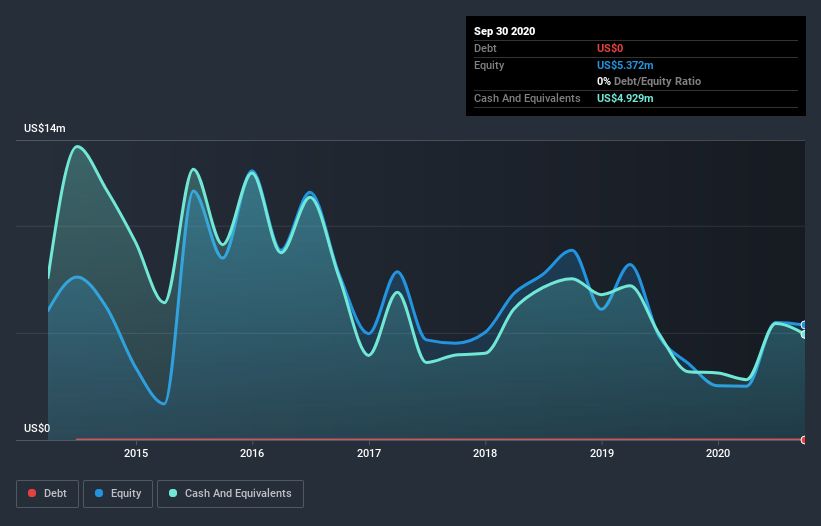The height and width of the screenshot is (526, 821).
Task: Click the red Debt endpoint marker
Action: [804, 440]
